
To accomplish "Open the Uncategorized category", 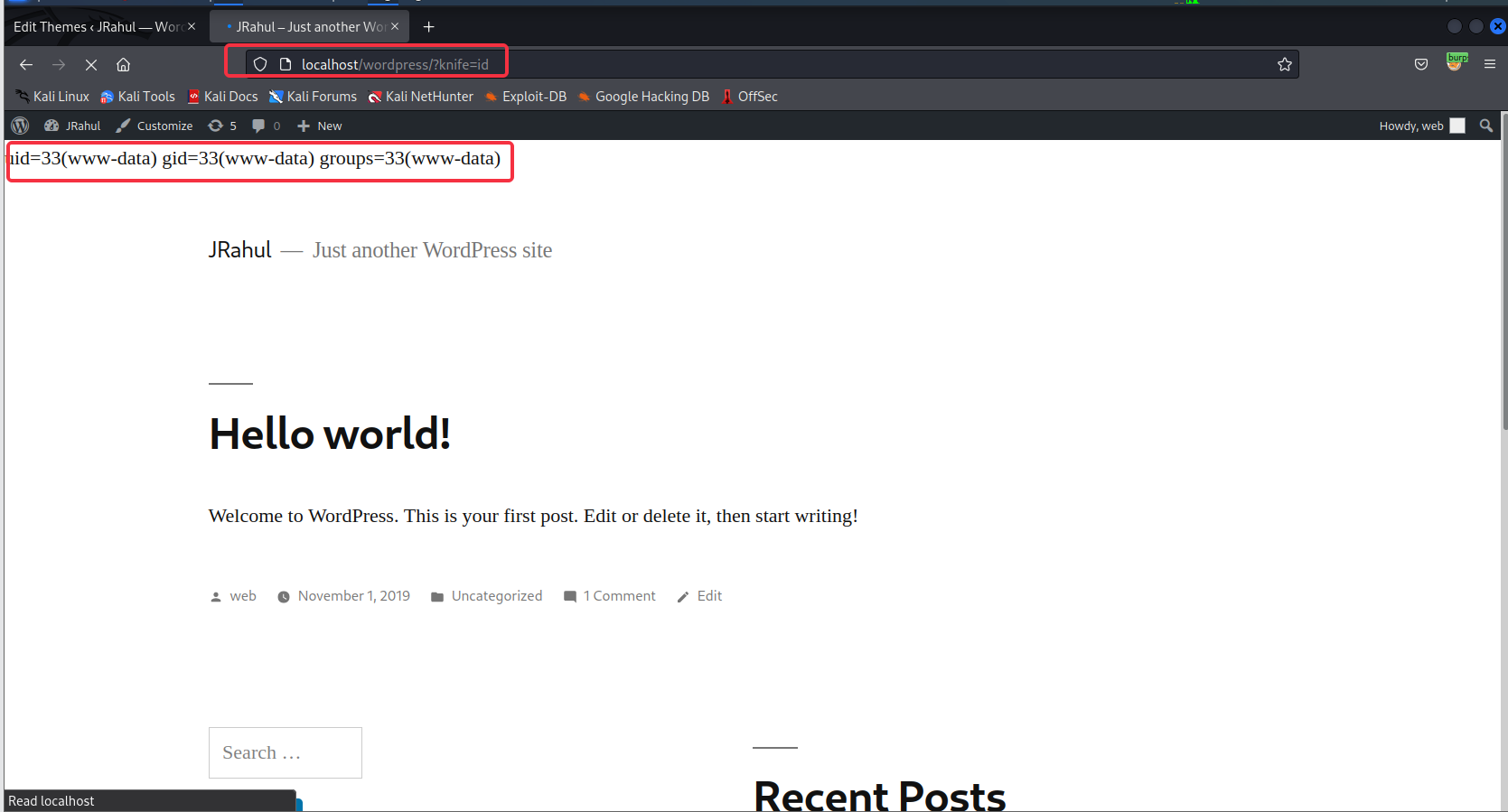I will click(x=497, y=596).
